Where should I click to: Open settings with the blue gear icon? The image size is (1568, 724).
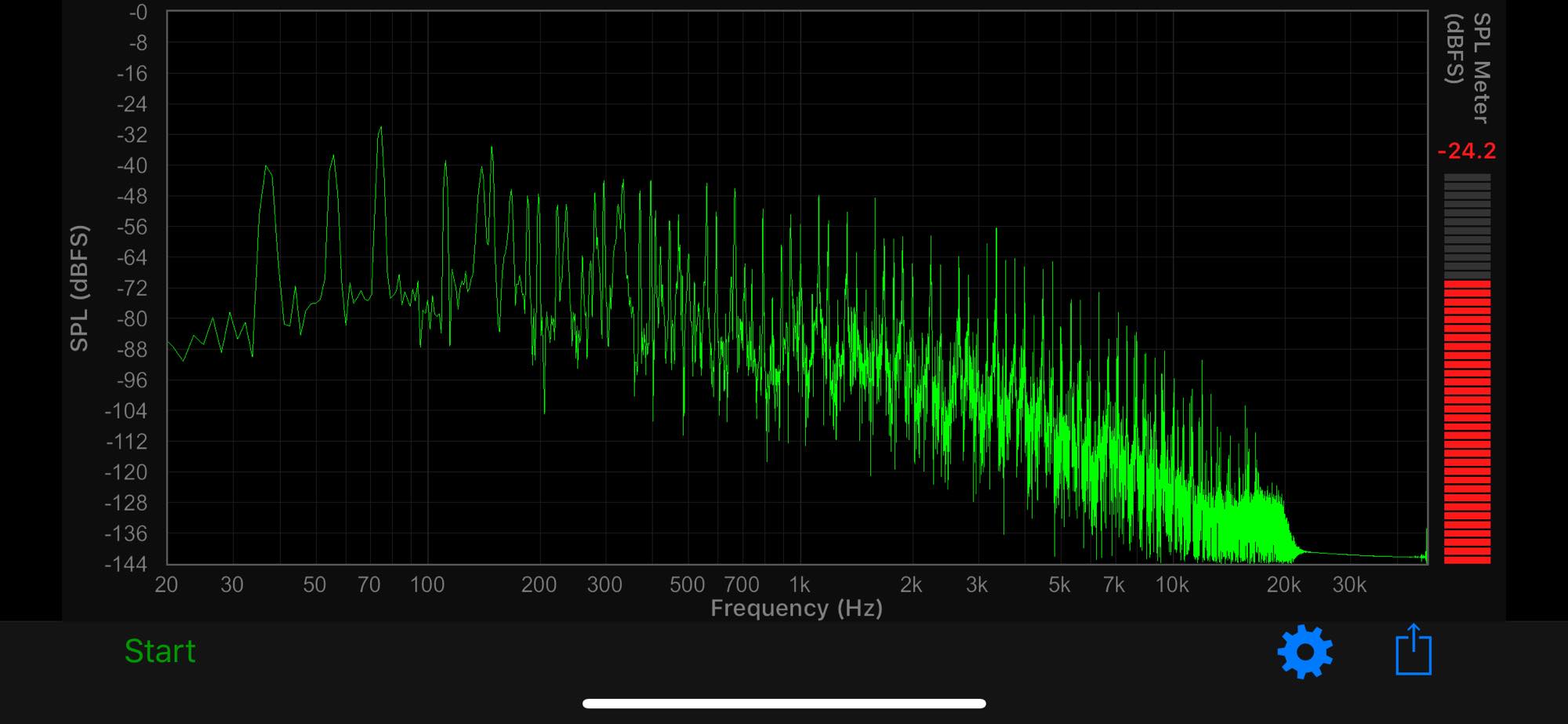[1305, 651]
